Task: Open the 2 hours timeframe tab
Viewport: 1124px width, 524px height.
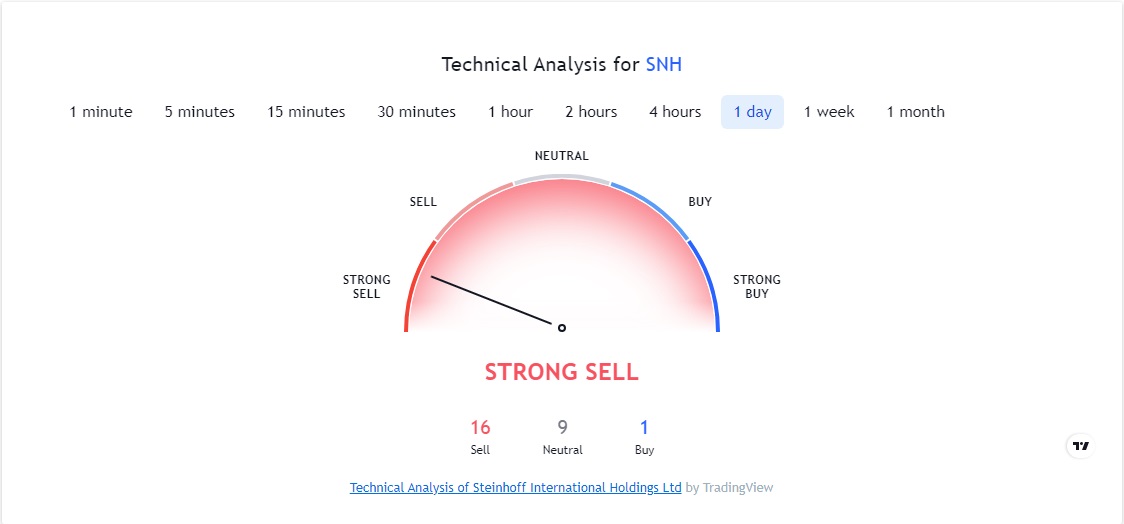Action: (591, 112)
